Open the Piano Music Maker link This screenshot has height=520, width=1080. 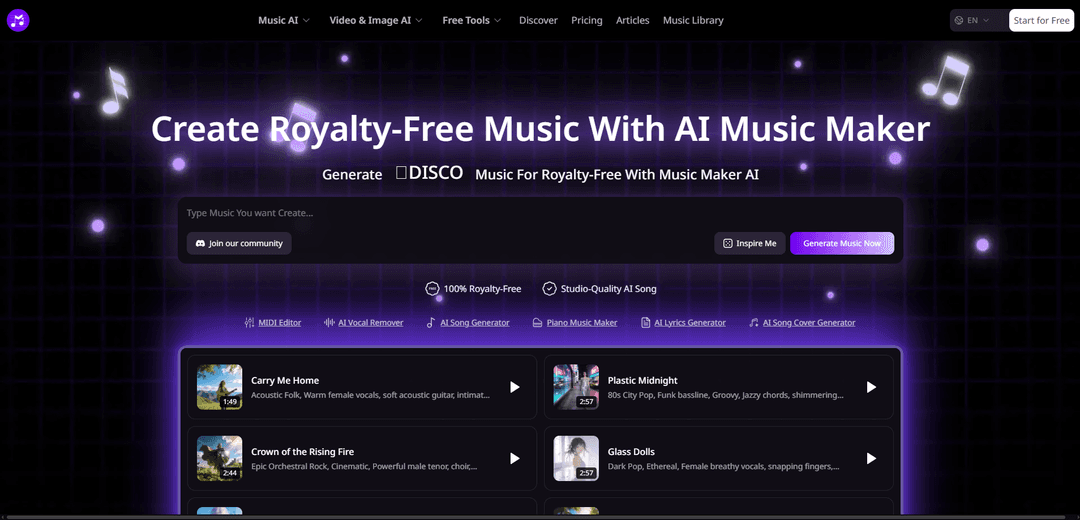(582, 322)
